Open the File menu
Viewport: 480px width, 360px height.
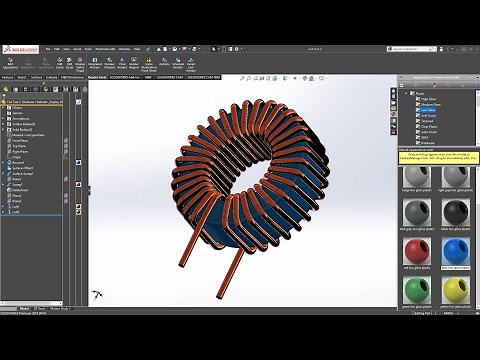pyautogui.click(x=48, y=49)
